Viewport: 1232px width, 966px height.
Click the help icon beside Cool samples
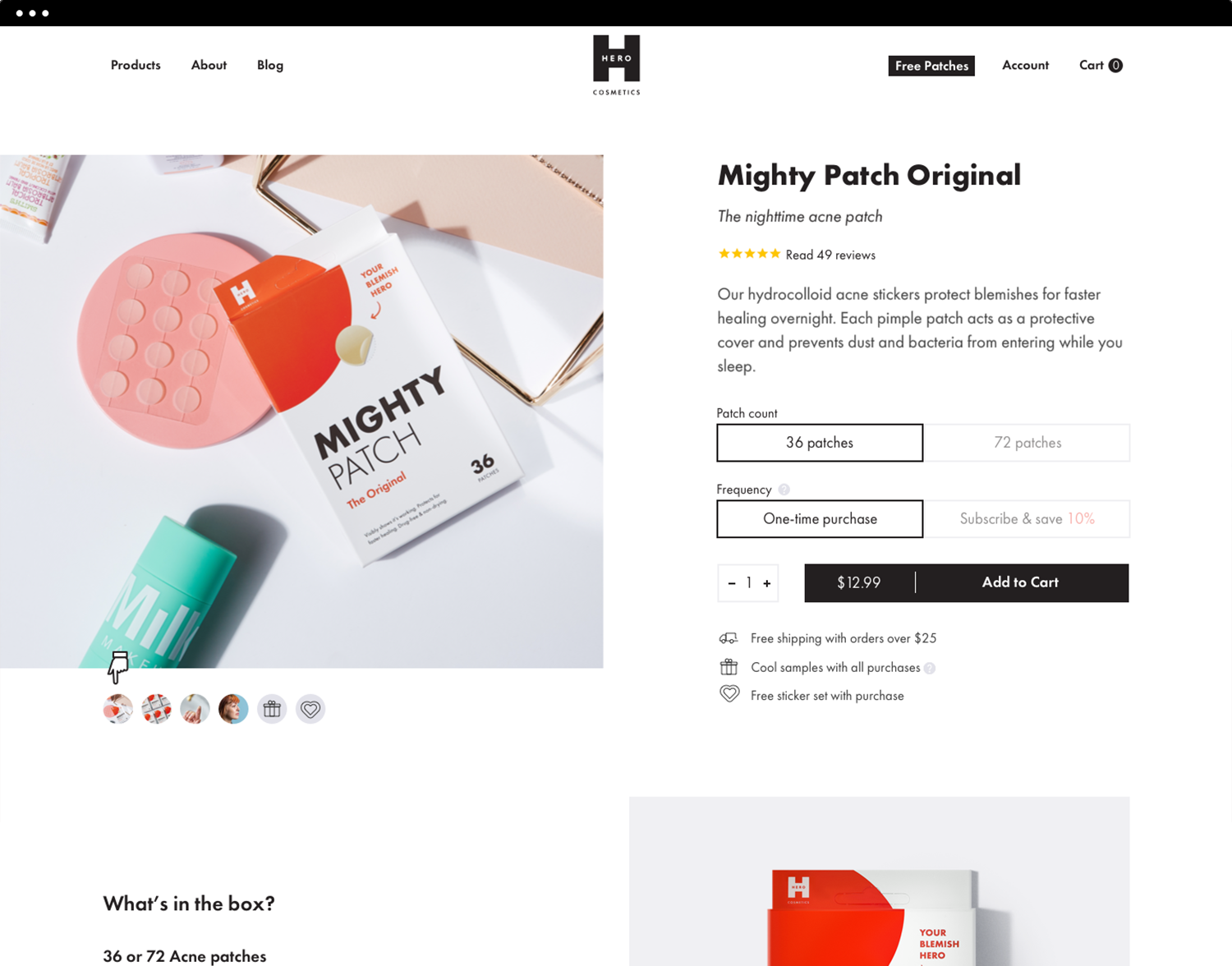[x=929, y=669]
